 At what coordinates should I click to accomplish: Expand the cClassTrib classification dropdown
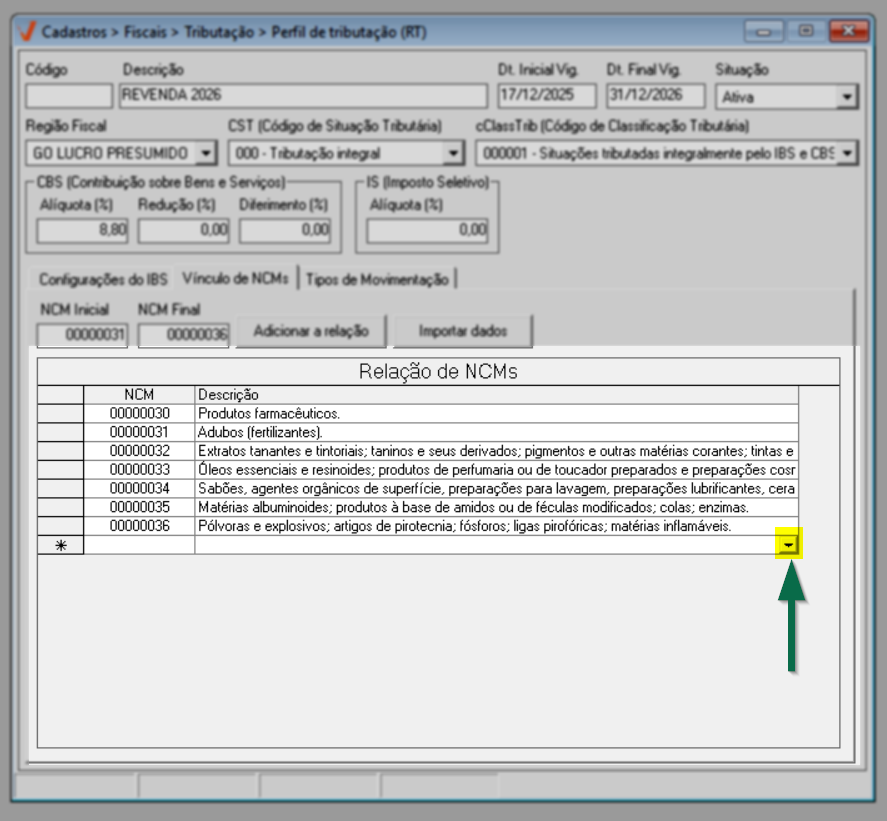pos(847,153)
